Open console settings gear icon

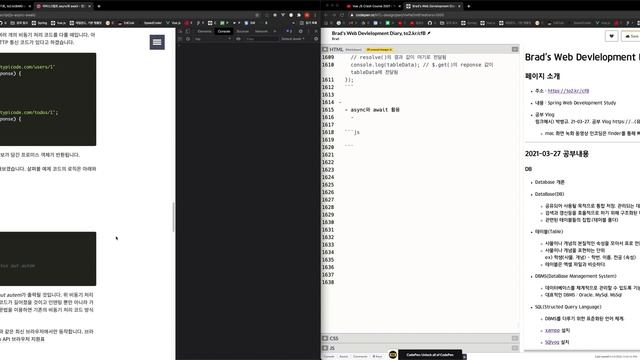click(x=316, y=39)
